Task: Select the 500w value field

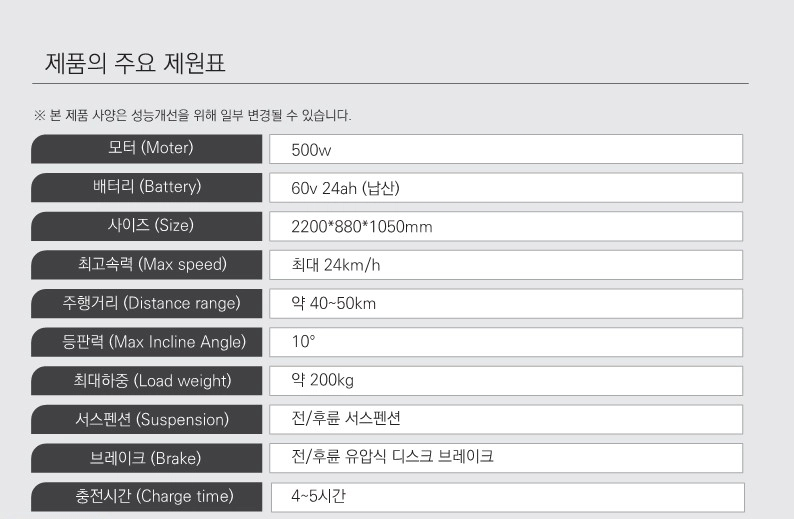Action: (x=506, y=149)
